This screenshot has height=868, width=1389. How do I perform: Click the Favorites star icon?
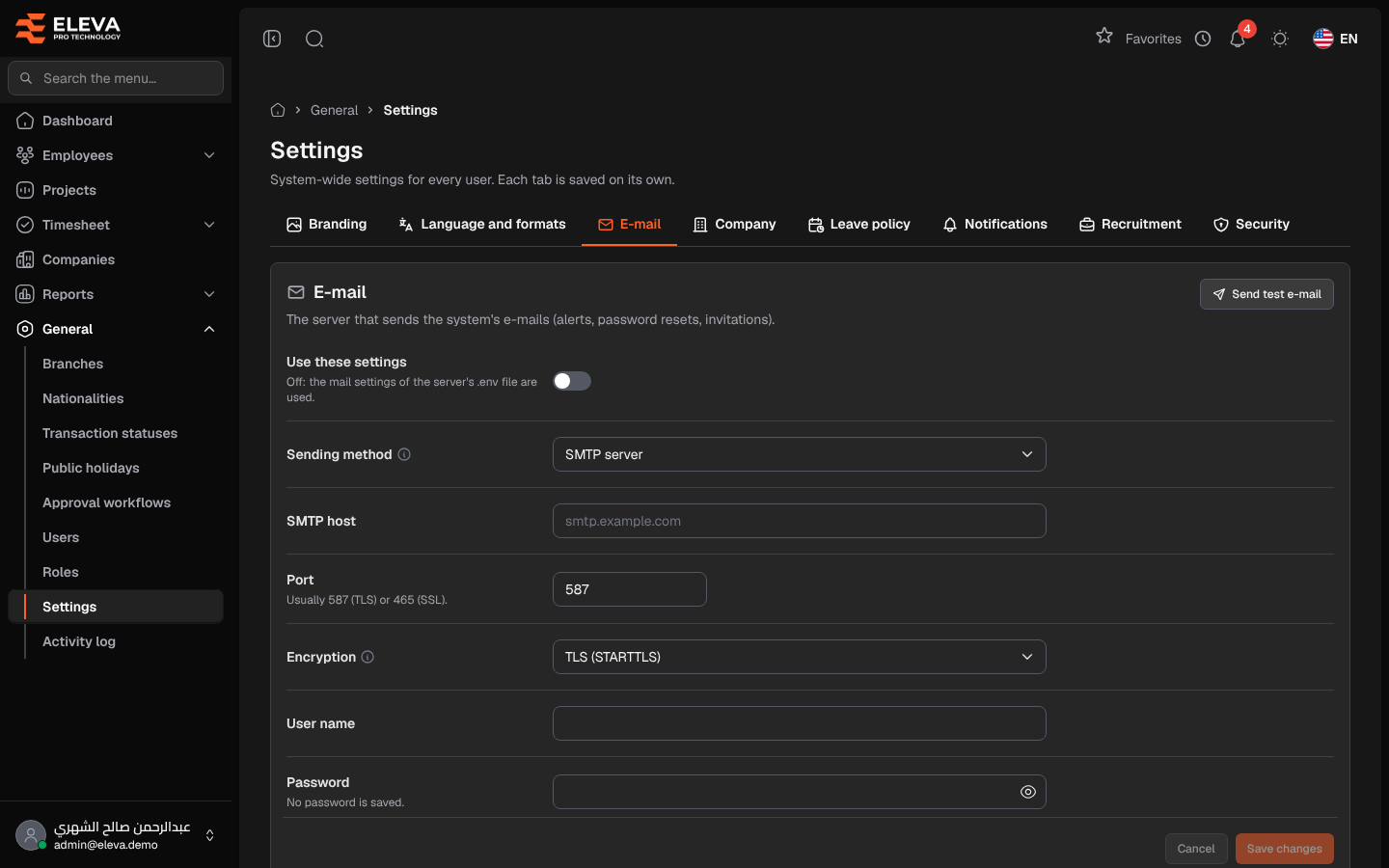click(1104, 37)
